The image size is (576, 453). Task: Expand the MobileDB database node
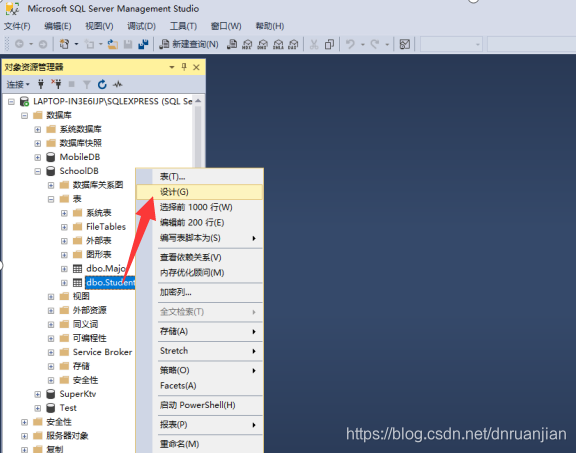coord(37,157)
